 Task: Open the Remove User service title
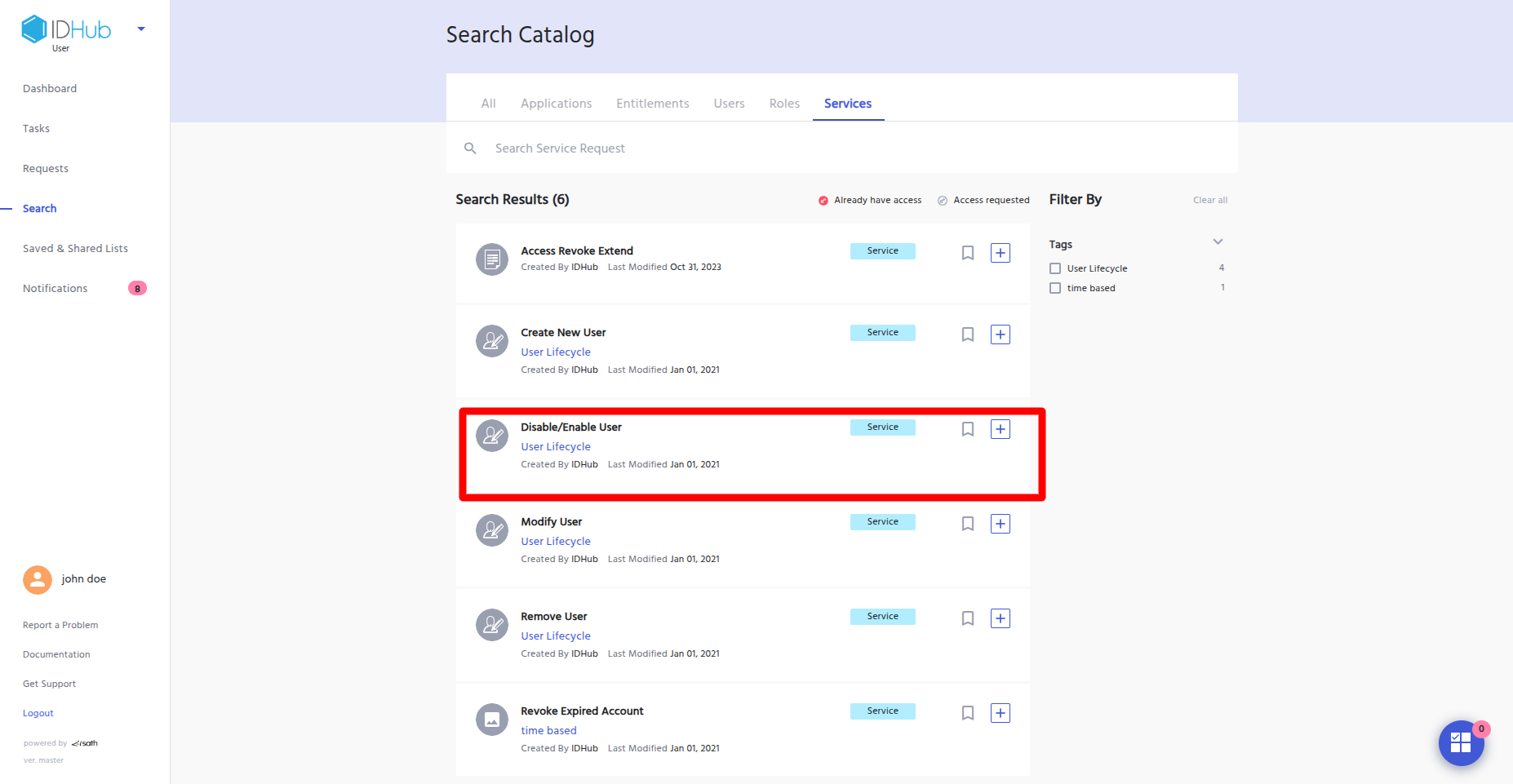[x=553, y=617]
